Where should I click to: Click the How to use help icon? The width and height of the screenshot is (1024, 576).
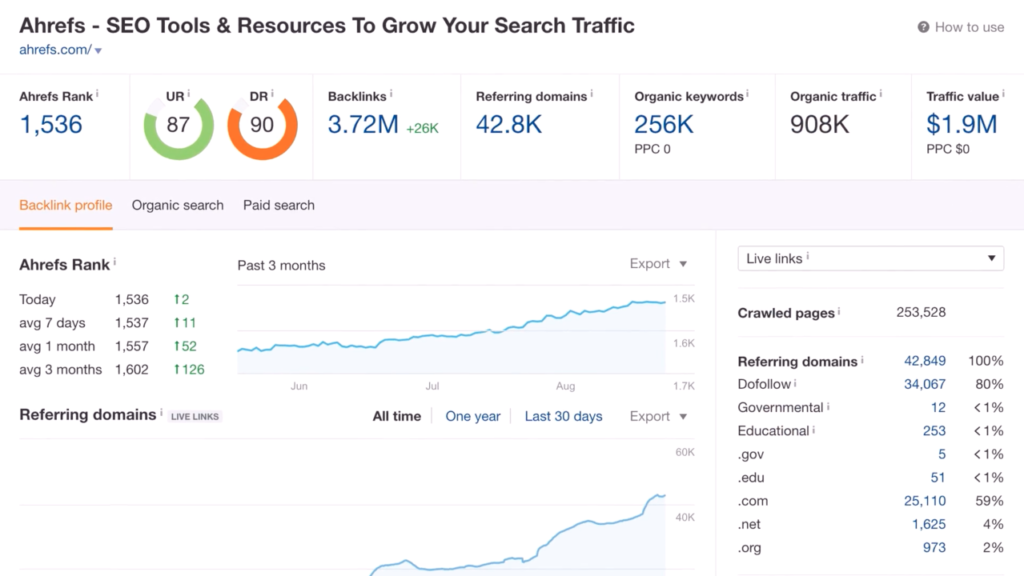click(x=923, y=27)
